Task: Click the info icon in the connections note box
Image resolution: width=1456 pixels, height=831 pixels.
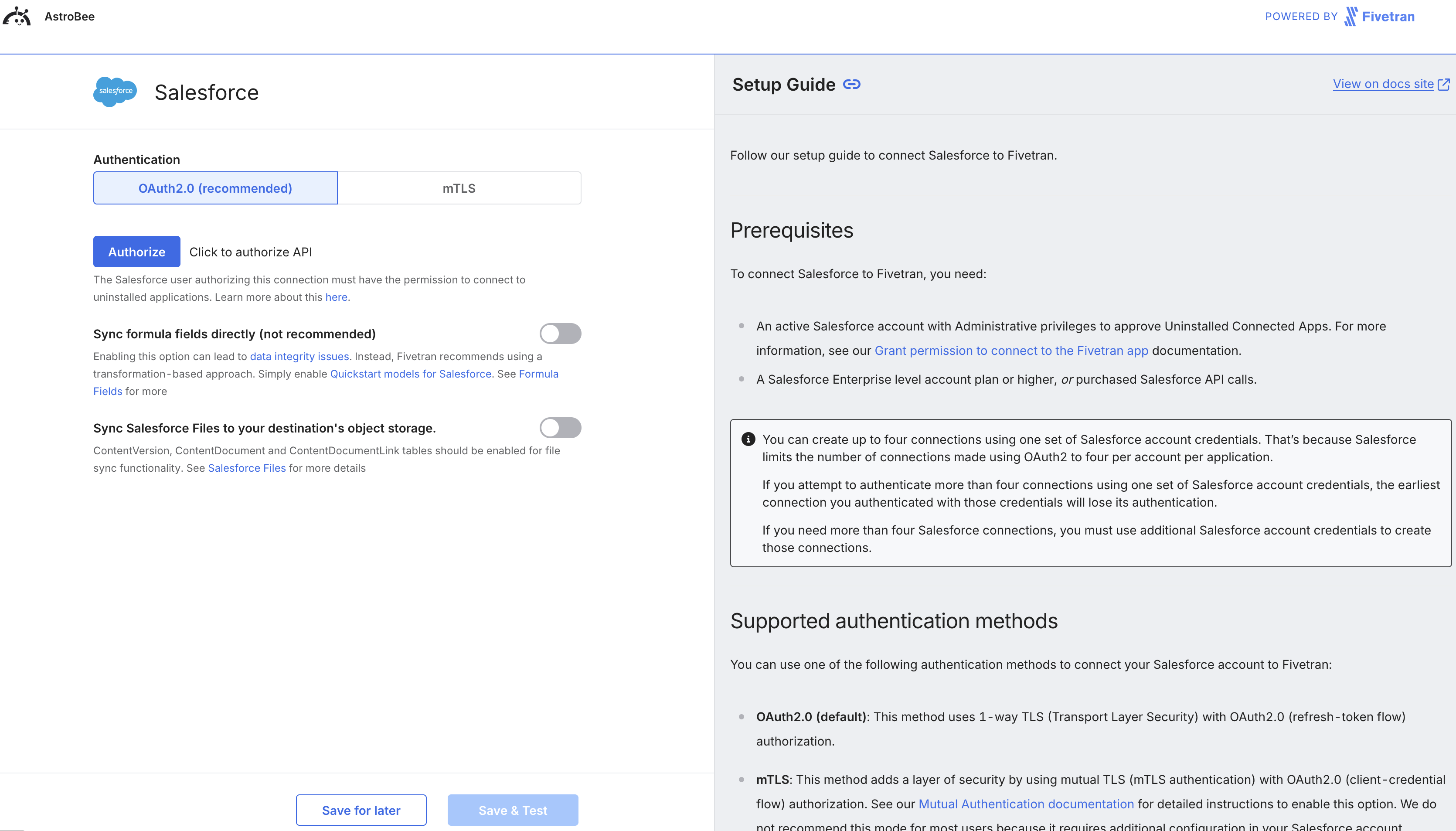Action: pos(748,439)
